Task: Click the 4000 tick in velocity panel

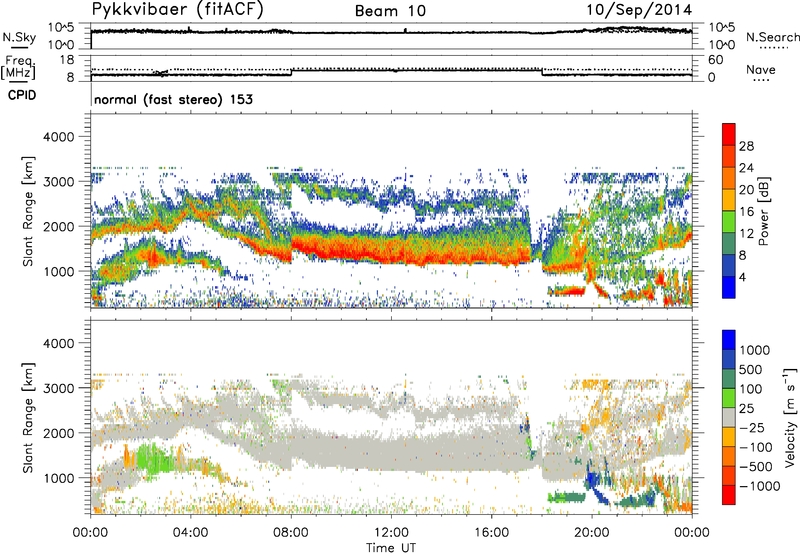Action: click(58, 343)
